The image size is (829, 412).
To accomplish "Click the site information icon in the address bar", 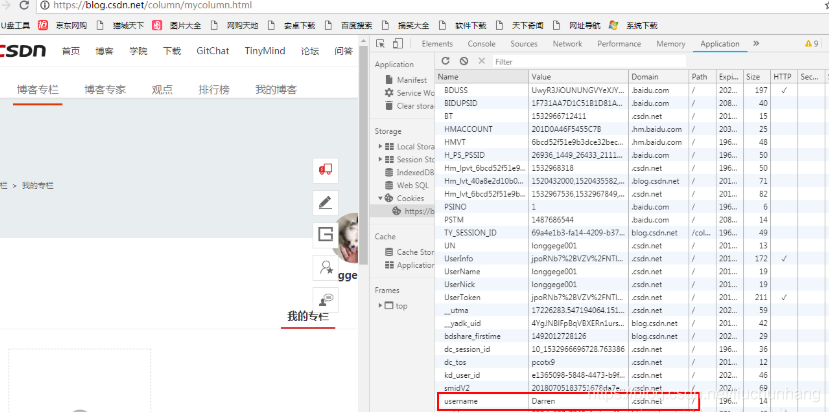I will tap(45, 5).
